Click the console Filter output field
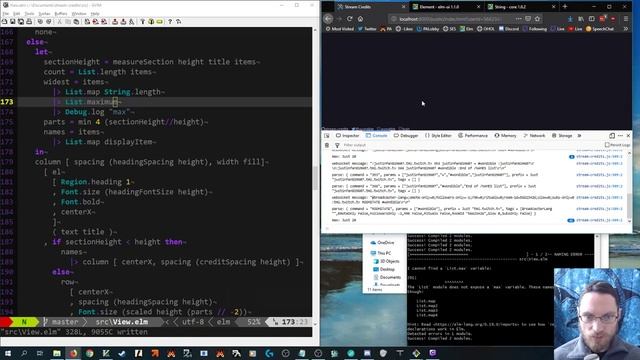640x360 pixels. [469, 145]
